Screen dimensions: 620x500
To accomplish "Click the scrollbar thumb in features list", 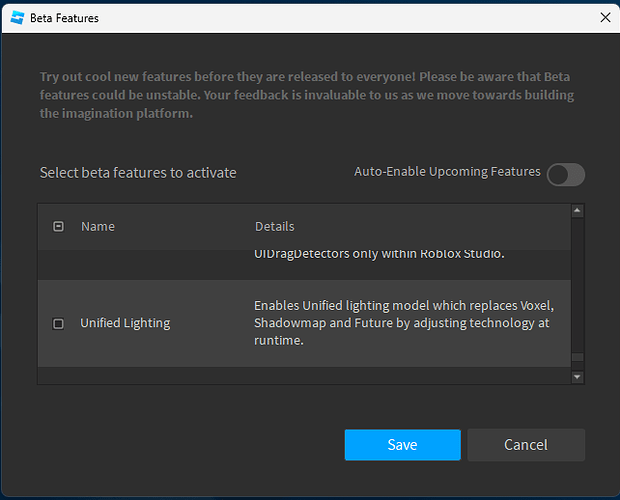I will pyautogui.click(x=577, y=357).
